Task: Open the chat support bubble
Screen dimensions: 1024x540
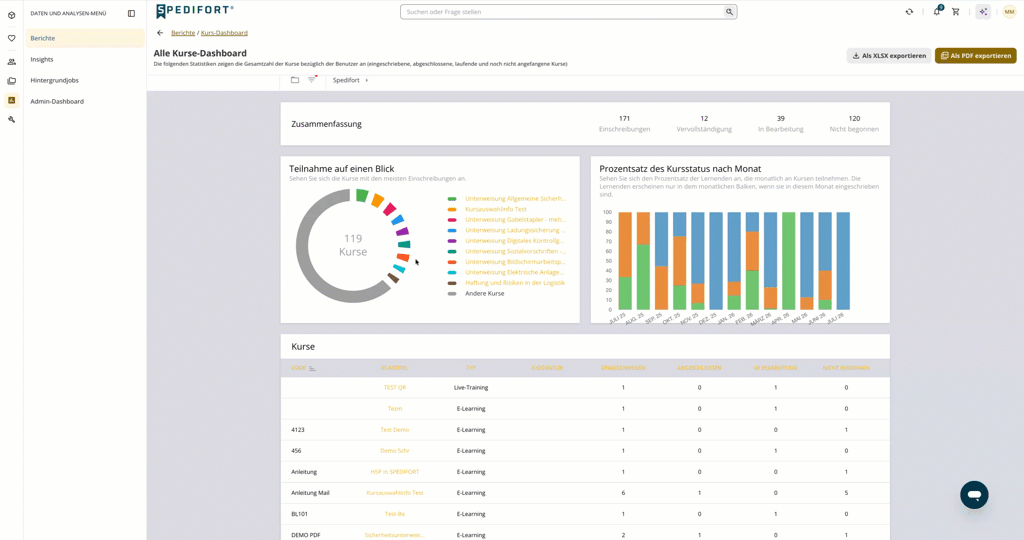Action: tap(974, 495)
